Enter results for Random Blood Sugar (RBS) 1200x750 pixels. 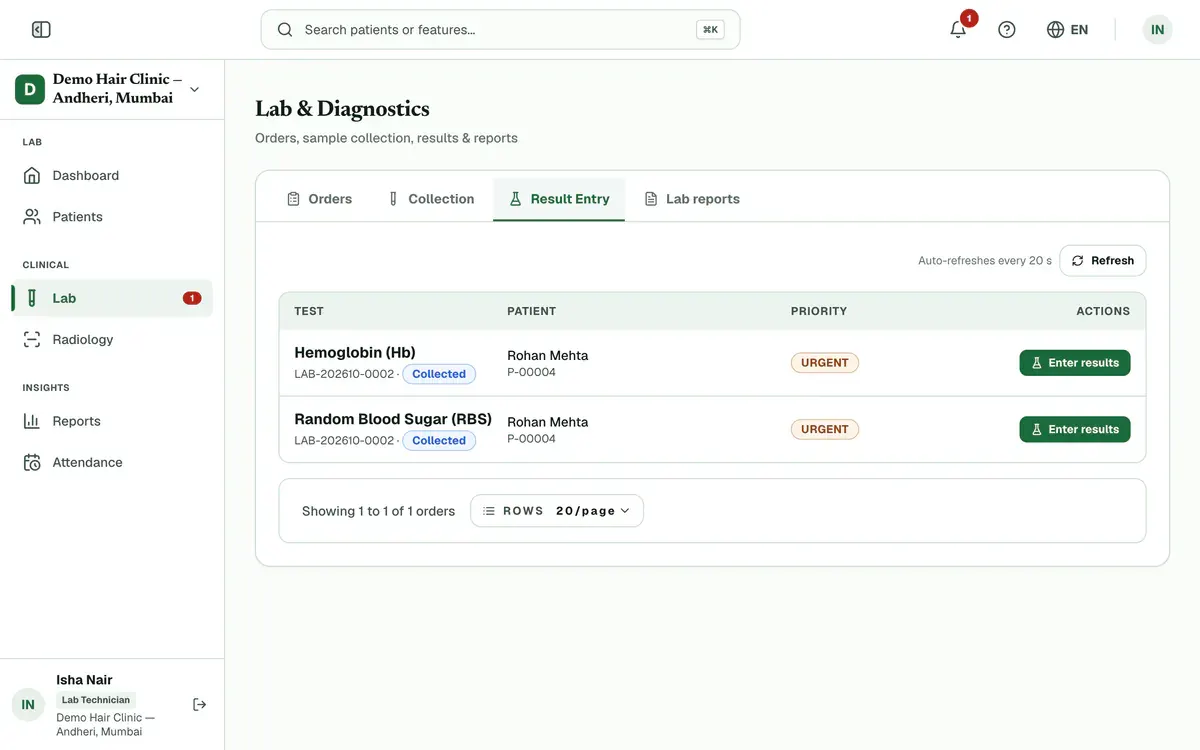tap(1075, 429)
